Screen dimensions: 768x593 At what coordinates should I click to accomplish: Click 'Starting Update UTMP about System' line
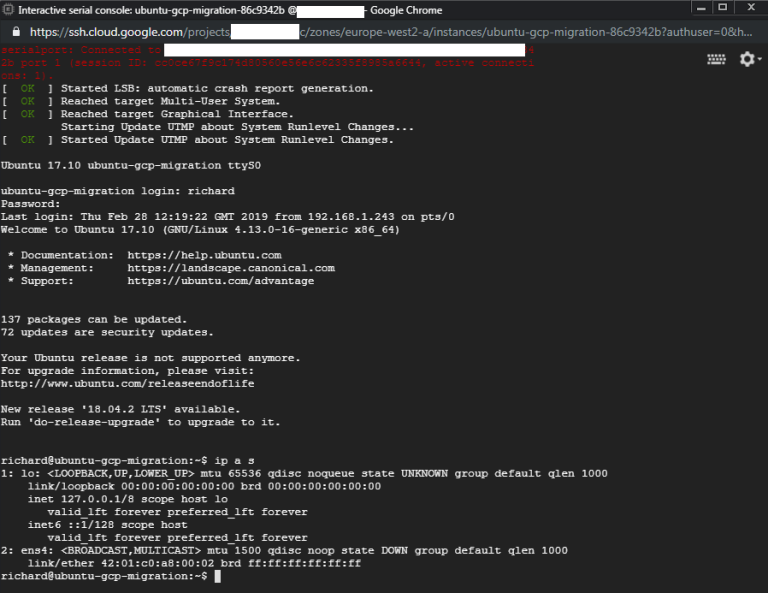(x=237, y=126)
